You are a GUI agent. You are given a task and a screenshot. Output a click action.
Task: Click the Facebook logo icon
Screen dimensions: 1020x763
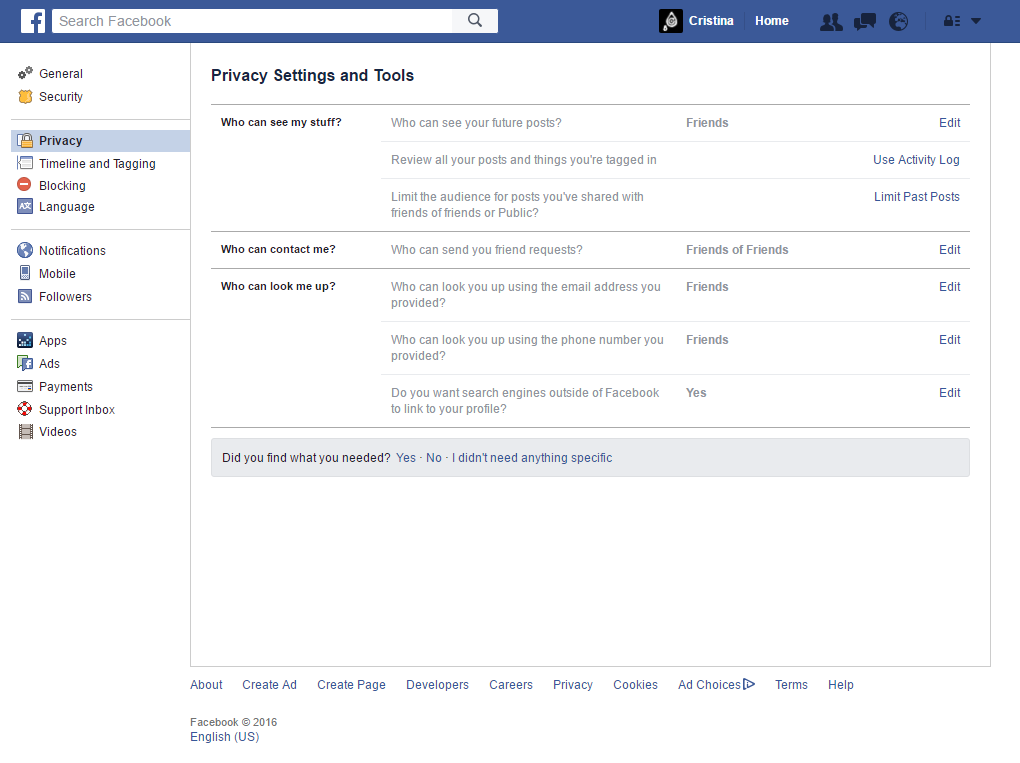[33, 21]
